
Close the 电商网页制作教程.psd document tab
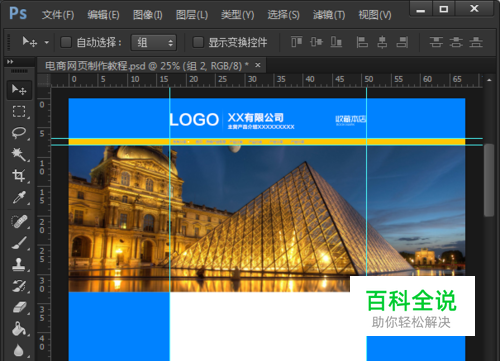pyautogui.click(x=258, y=65)
